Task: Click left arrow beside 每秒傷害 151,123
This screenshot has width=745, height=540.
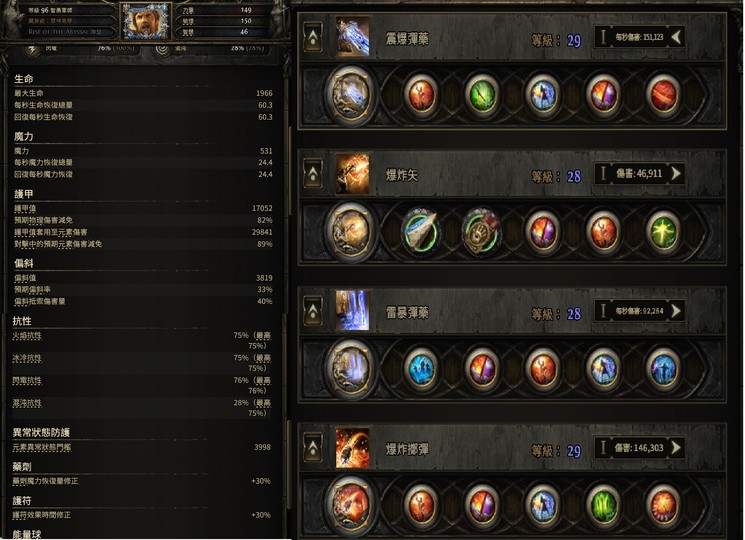Action: [675, 37]
